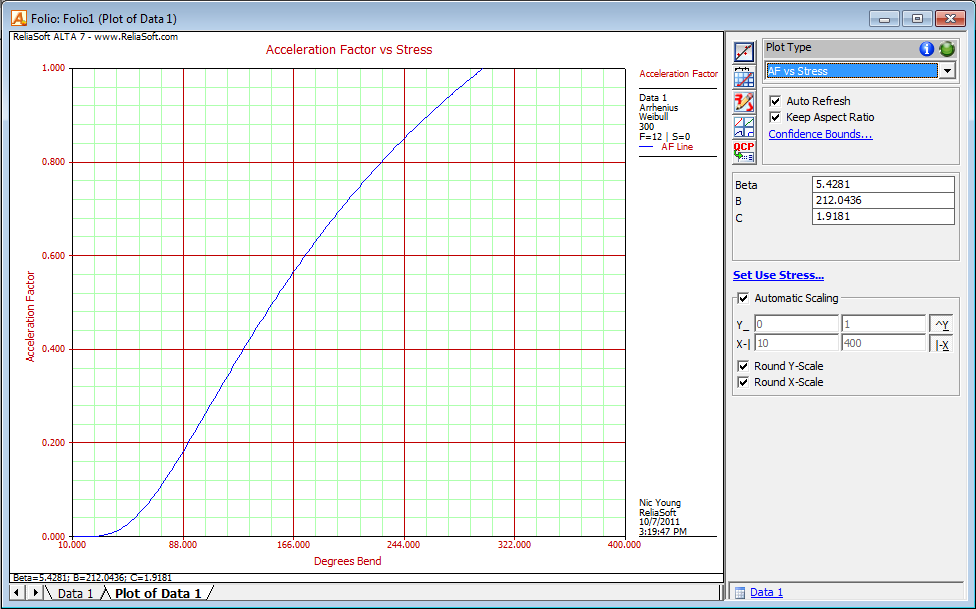Maximize the Folio1 window
Screen dimensions: 976x609
click(917, 19)
